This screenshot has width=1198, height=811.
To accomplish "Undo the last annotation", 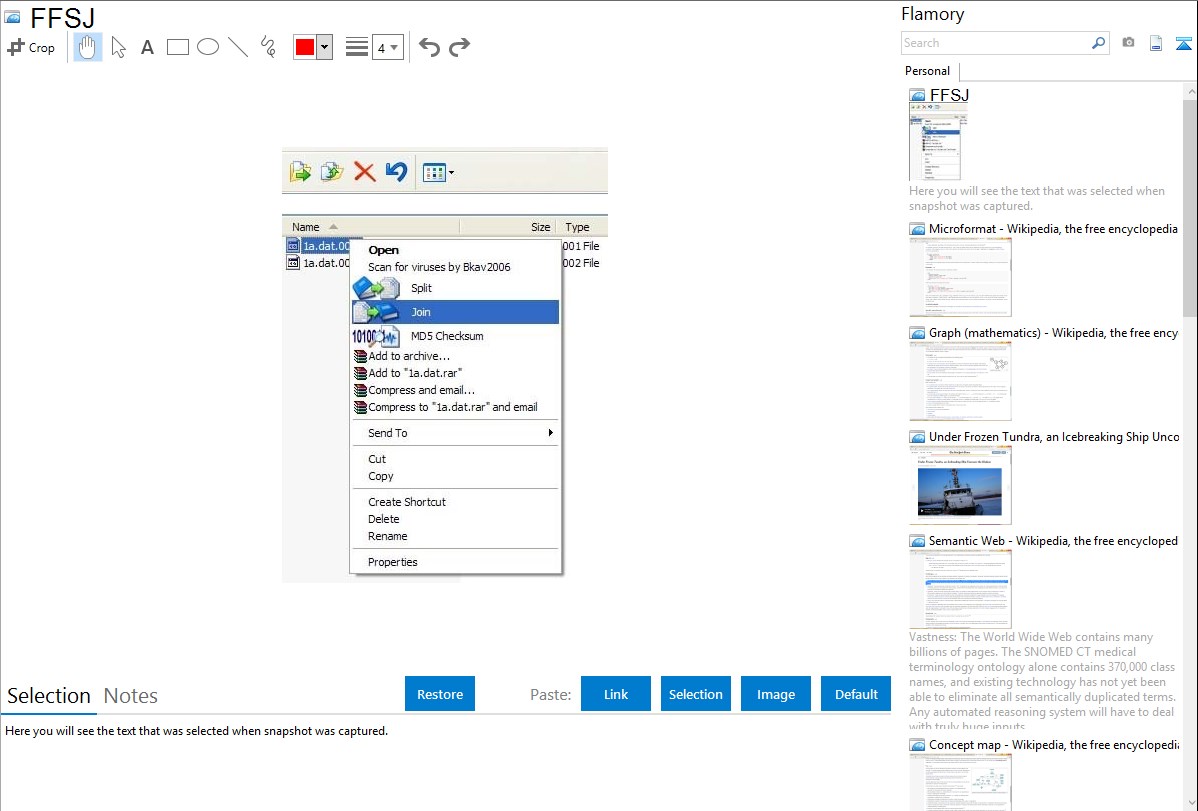I will click(429, 47).
